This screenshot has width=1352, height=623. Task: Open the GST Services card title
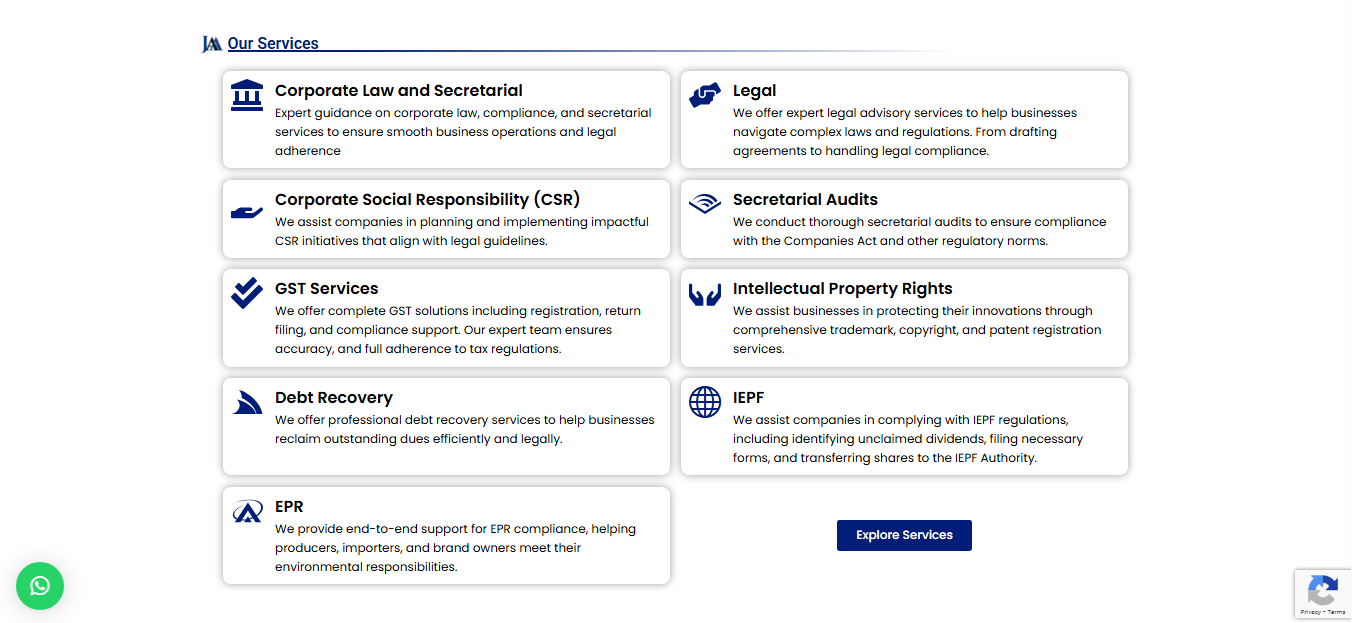pos(327,289)
